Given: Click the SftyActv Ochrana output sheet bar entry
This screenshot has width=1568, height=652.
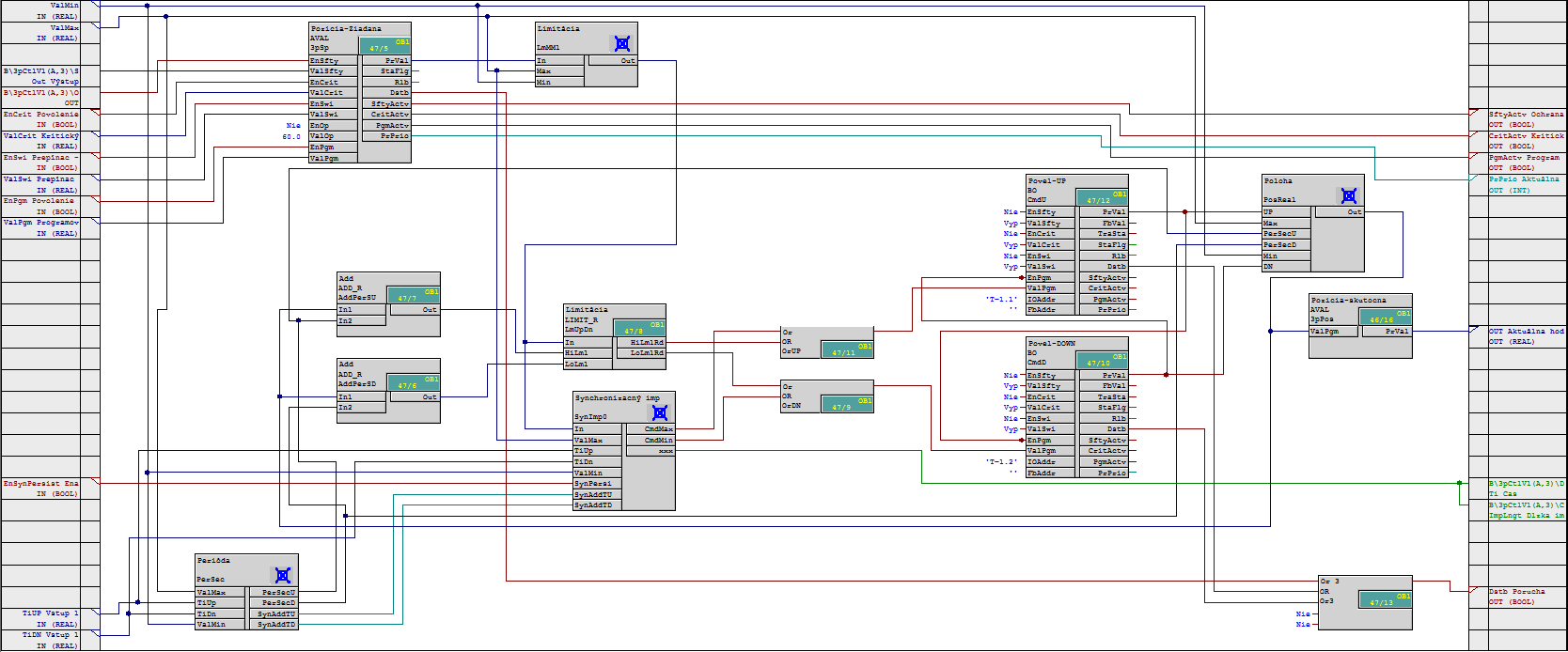Looking at the screenshot, I should tap(1525, 119).
